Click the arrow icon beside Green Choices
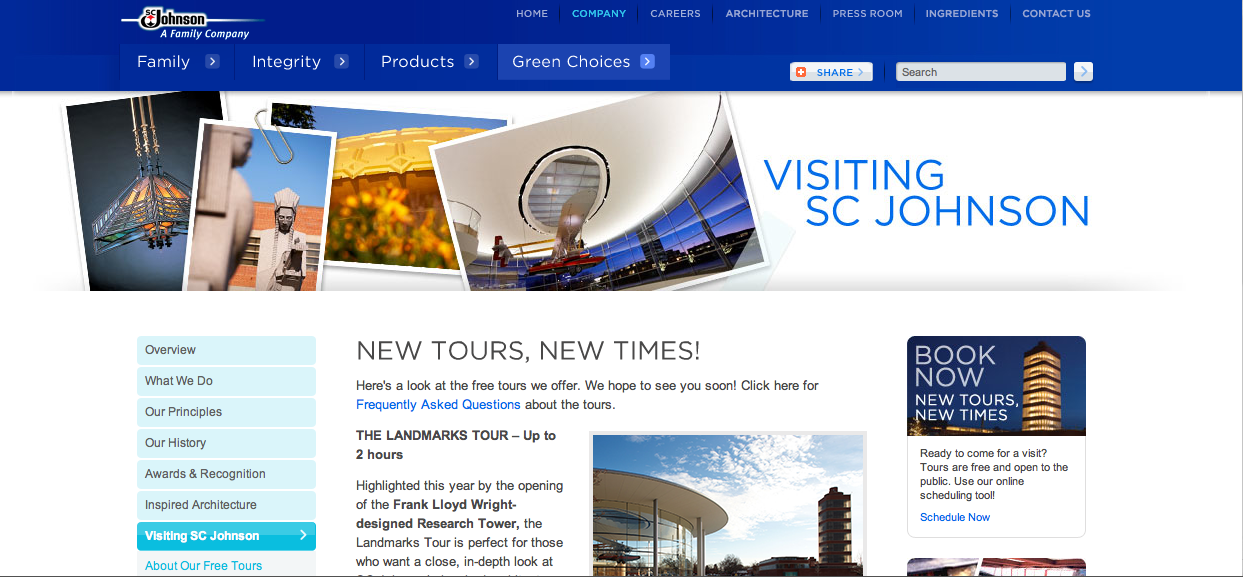 coord(647,61)
